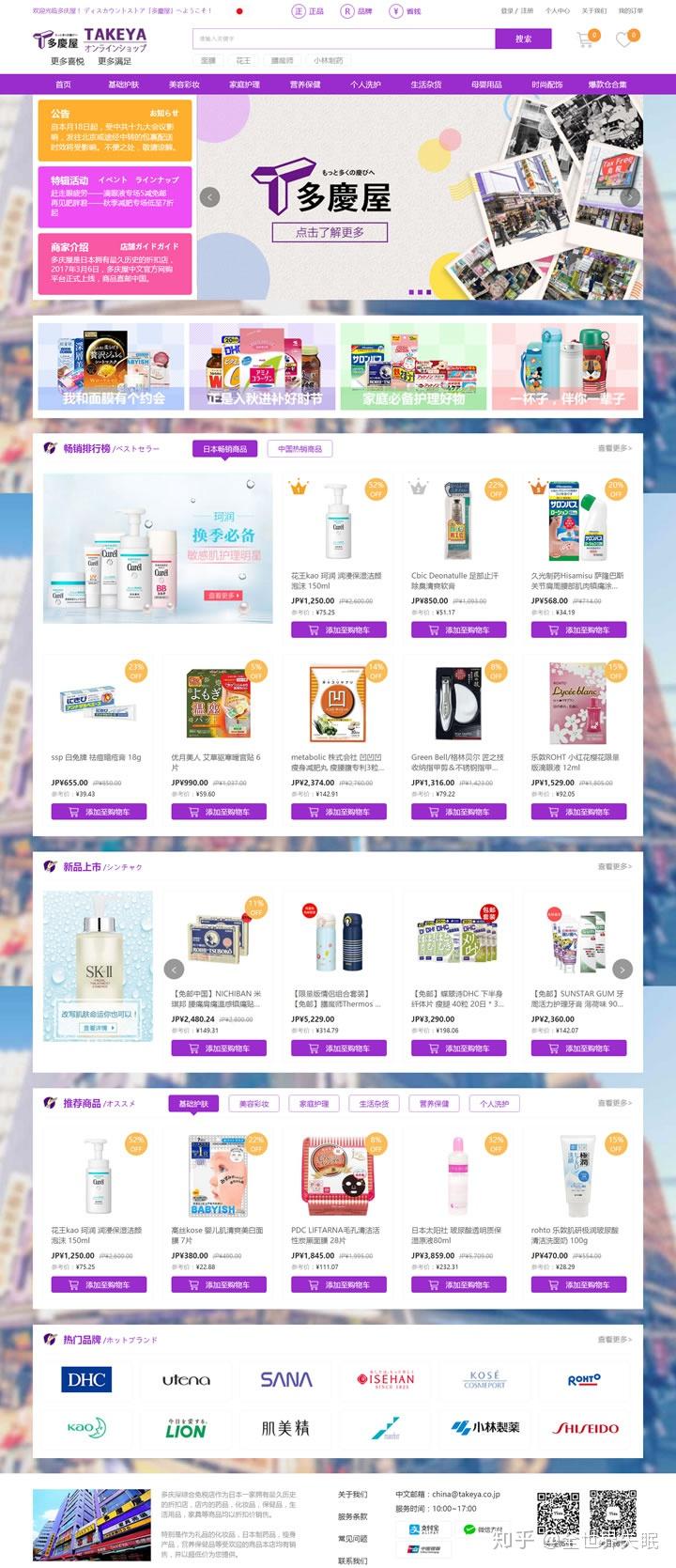Switch to 中国热销商品 tab
This screenshot has width=676, height=1568.
click(300, 449)
